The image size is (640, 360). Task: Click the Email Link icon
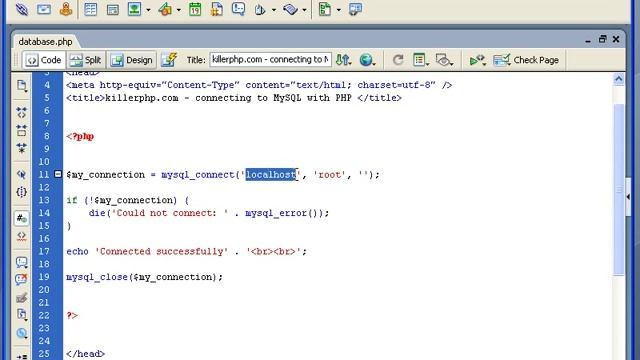coord(44,9)
